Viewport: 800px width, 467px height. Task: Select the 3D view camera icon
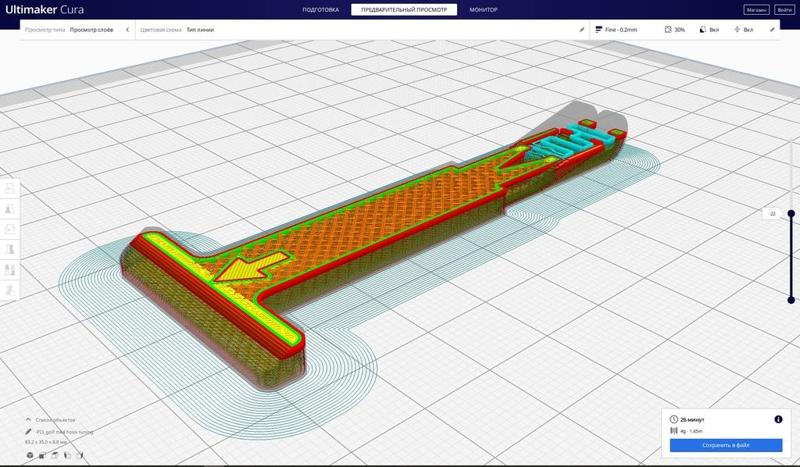tap(30, 455)
